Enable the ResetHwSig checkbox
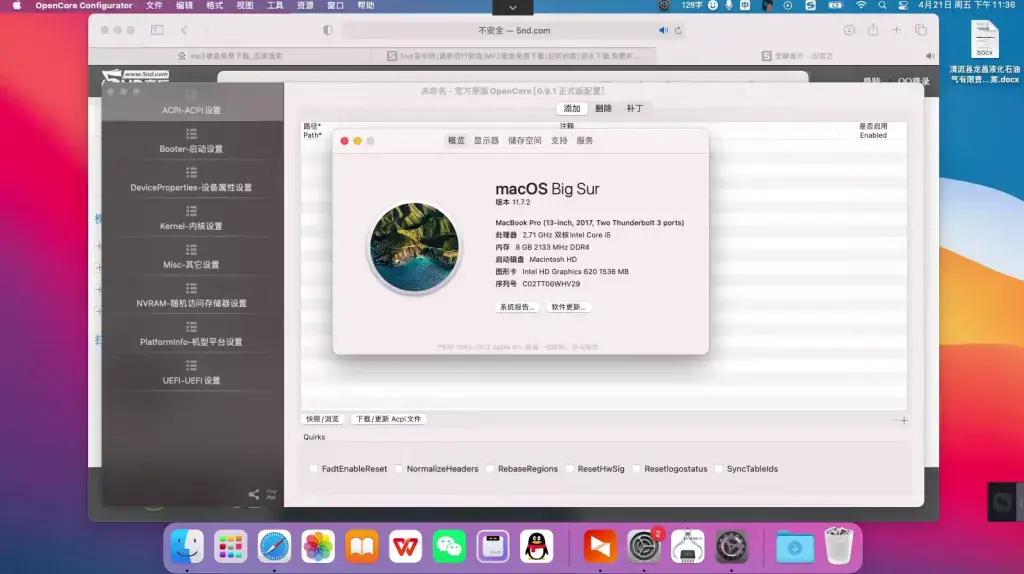 [569, 469]
